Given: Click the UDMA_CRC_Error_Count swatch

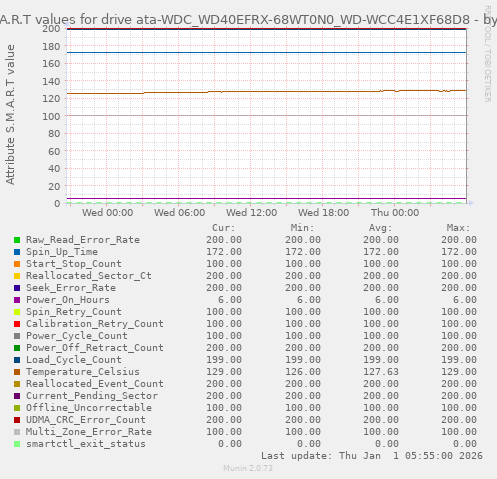Looking at the screenshot, I should pos(17,420).
